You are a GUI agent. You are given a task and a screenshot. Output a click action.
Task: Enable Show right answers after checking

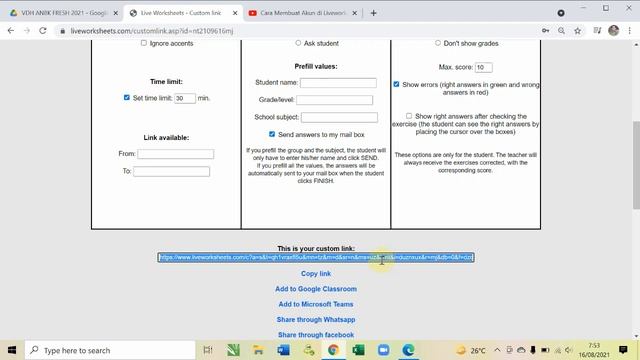(409, 116)
